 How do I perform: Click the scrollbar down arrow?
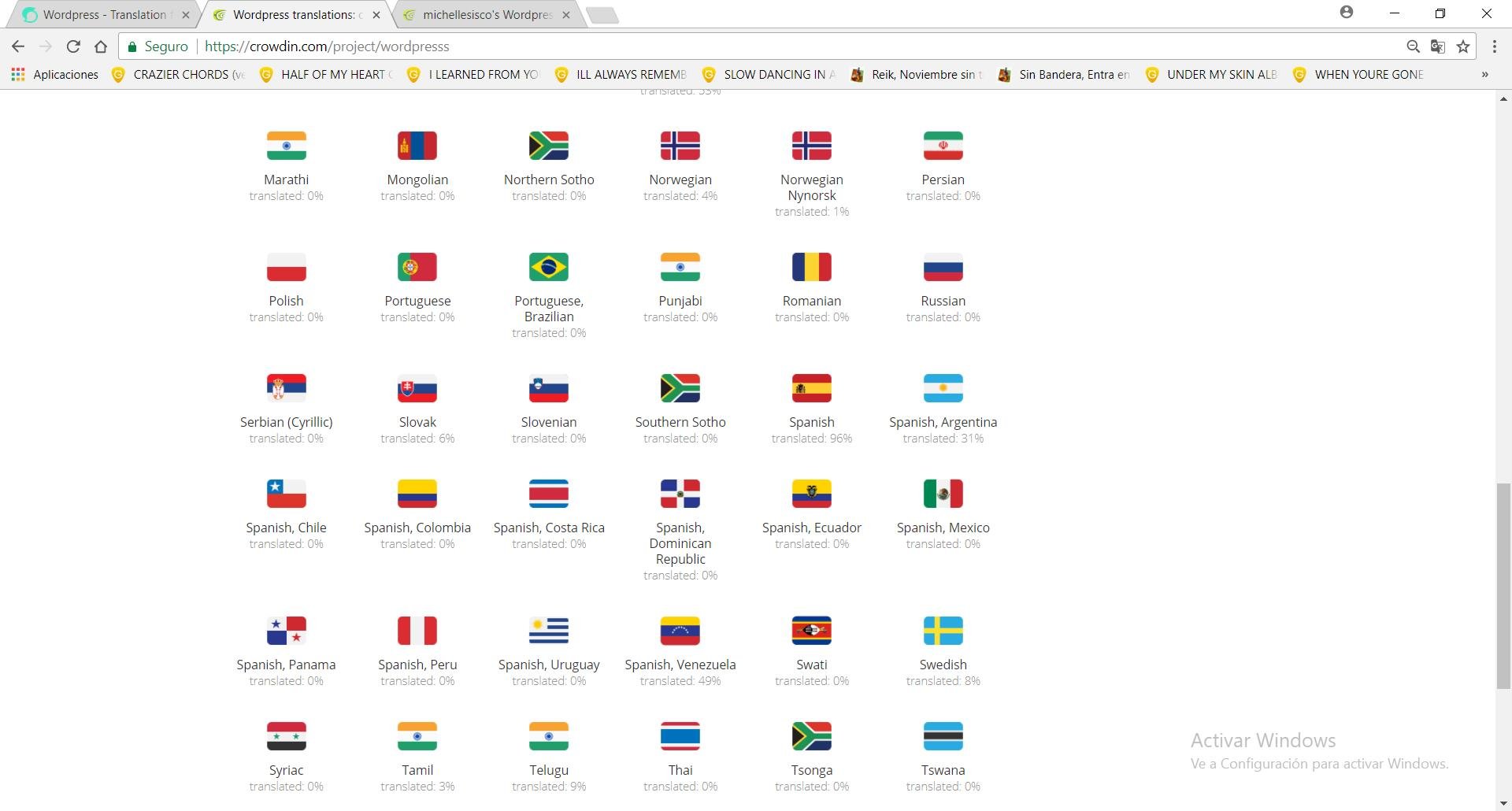(1503, 804)
